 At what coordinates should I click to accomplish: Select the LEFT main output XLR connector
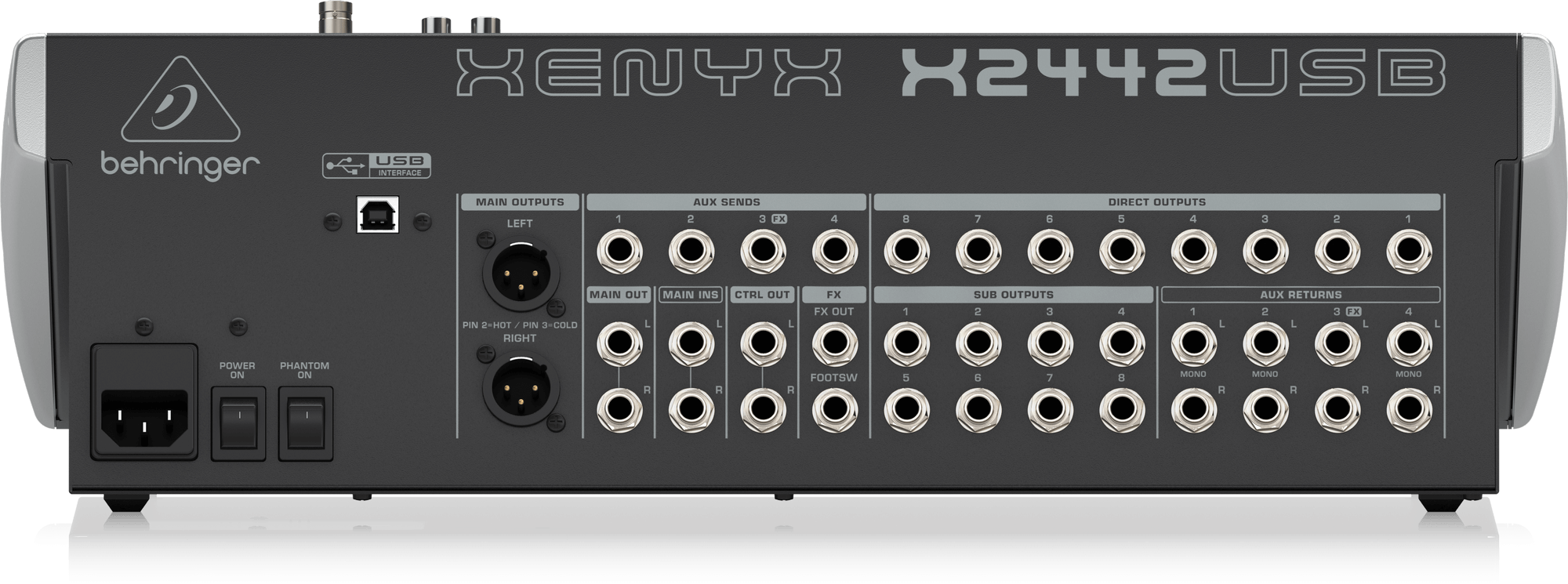click(520, 272)
